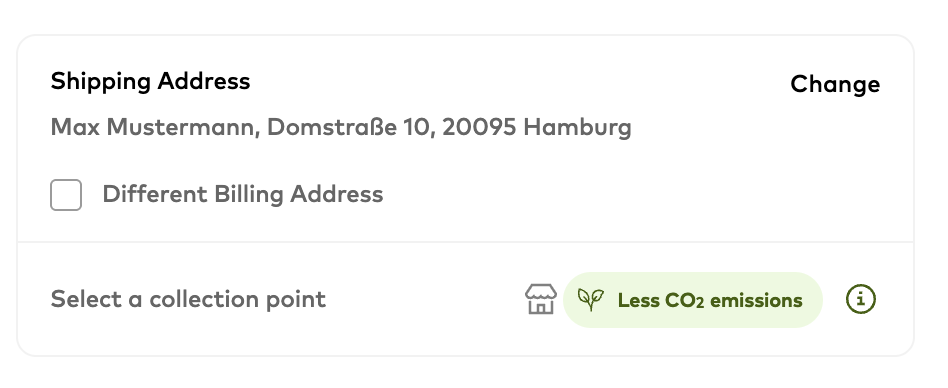948x388 pixels.
Task: Click the word Hamburg in the address
Action: [577, 128]
